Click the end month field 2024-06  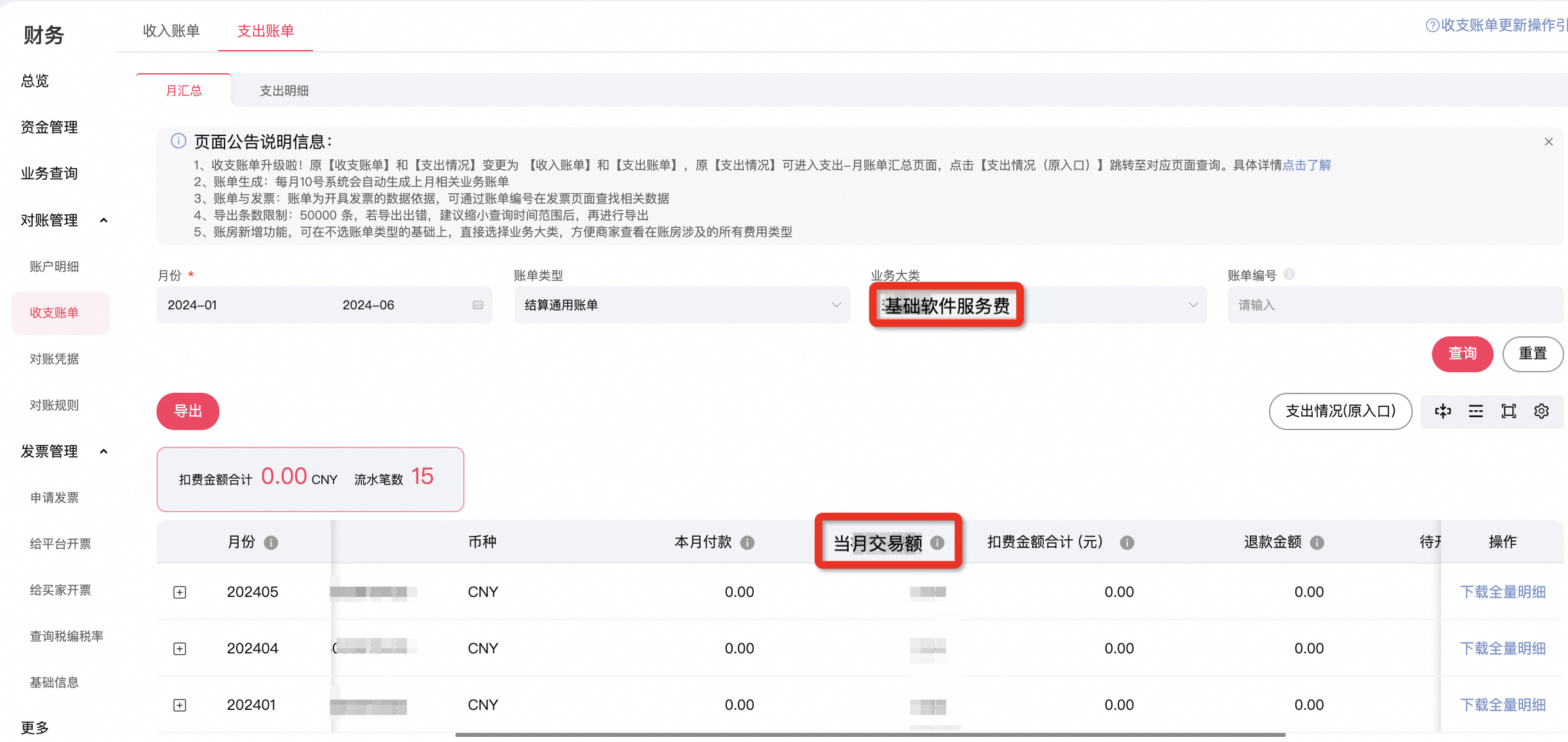click(x=368, y=305)
